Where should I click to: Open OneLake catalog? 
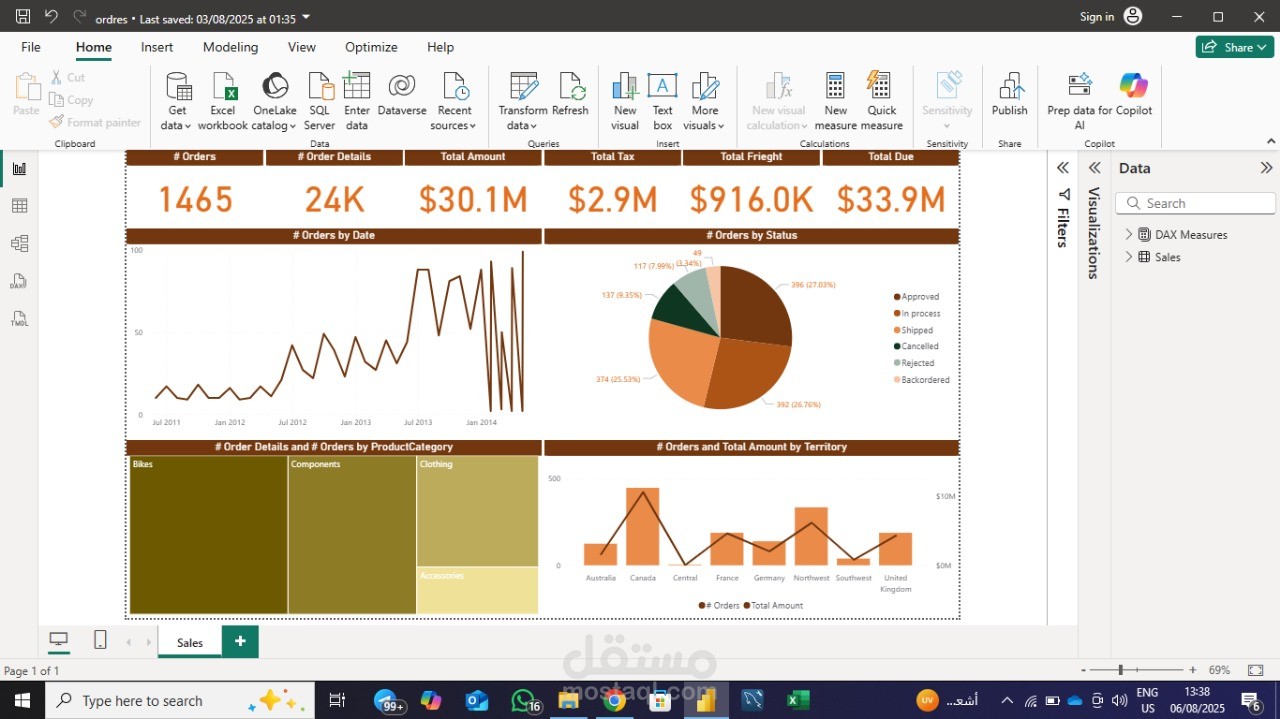(x=274, y=101)
